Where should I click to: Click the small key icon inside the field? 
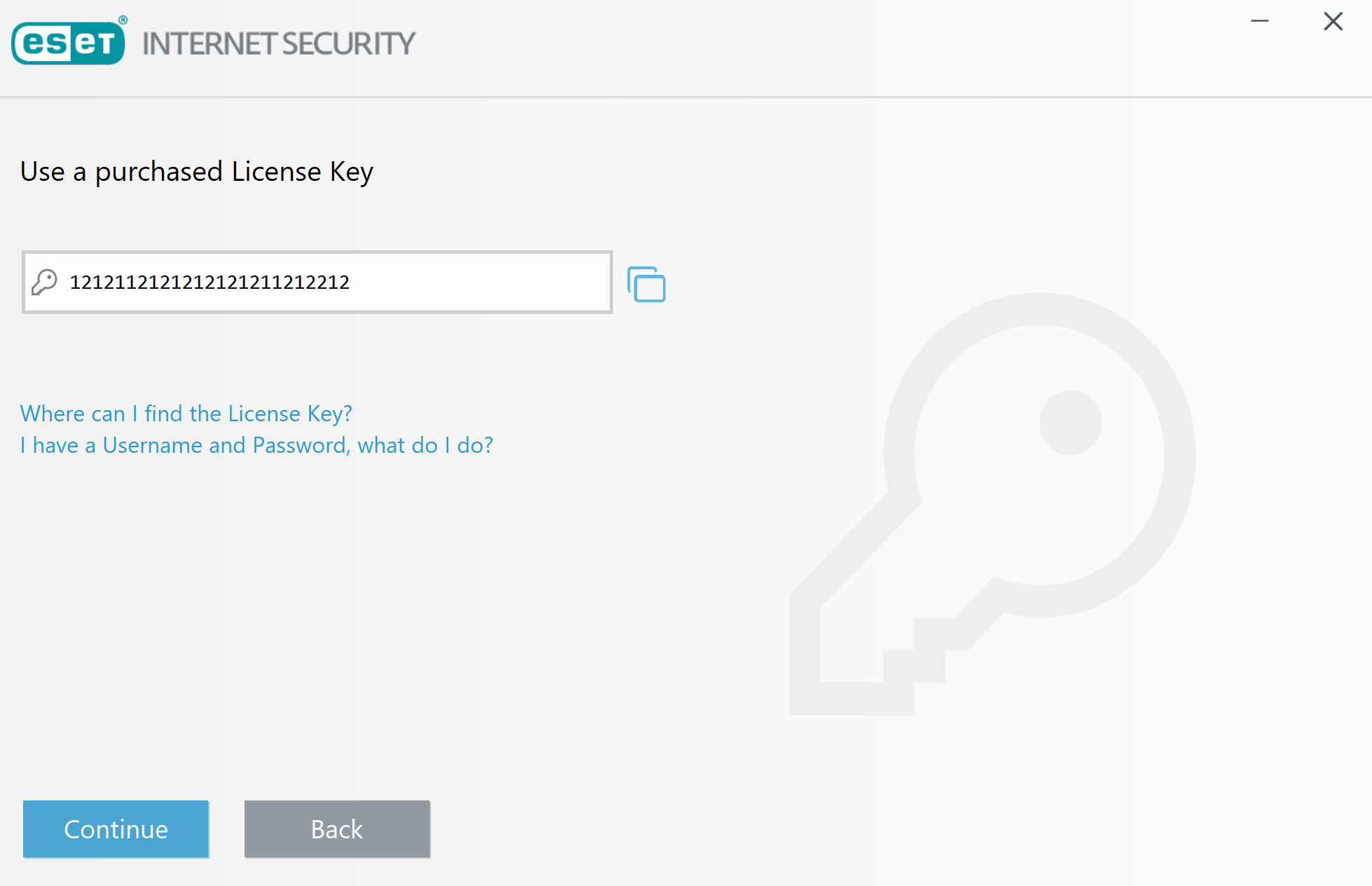click(45, 282)
